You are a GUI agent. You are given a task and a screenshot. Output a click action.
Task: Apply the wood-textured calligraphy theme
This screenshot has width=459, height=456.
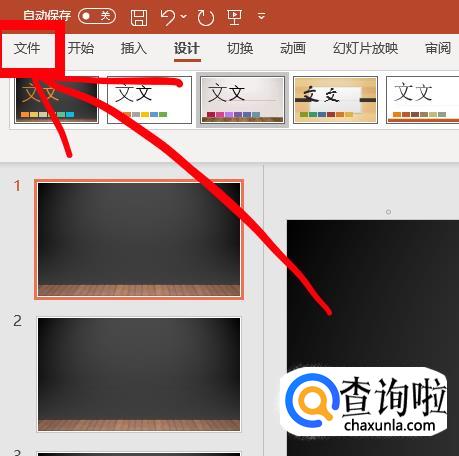coord(335,100)
